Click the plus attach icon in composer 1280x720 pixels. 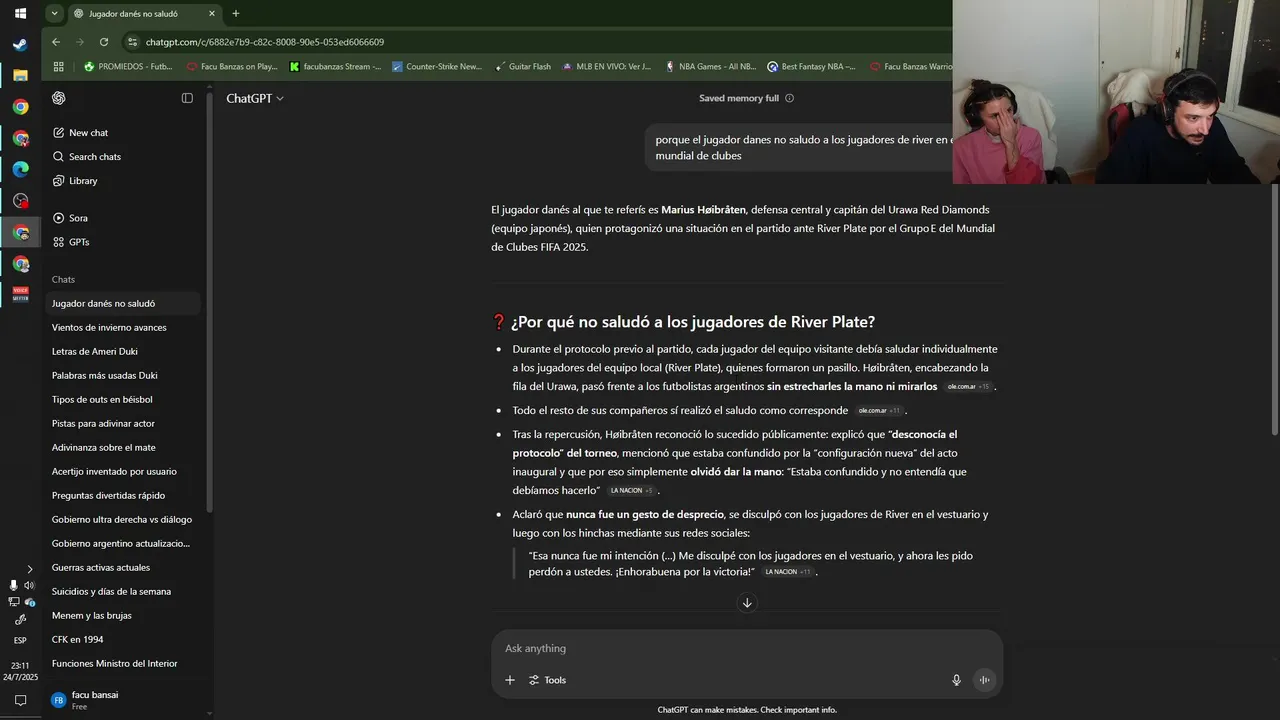(510, 680)
